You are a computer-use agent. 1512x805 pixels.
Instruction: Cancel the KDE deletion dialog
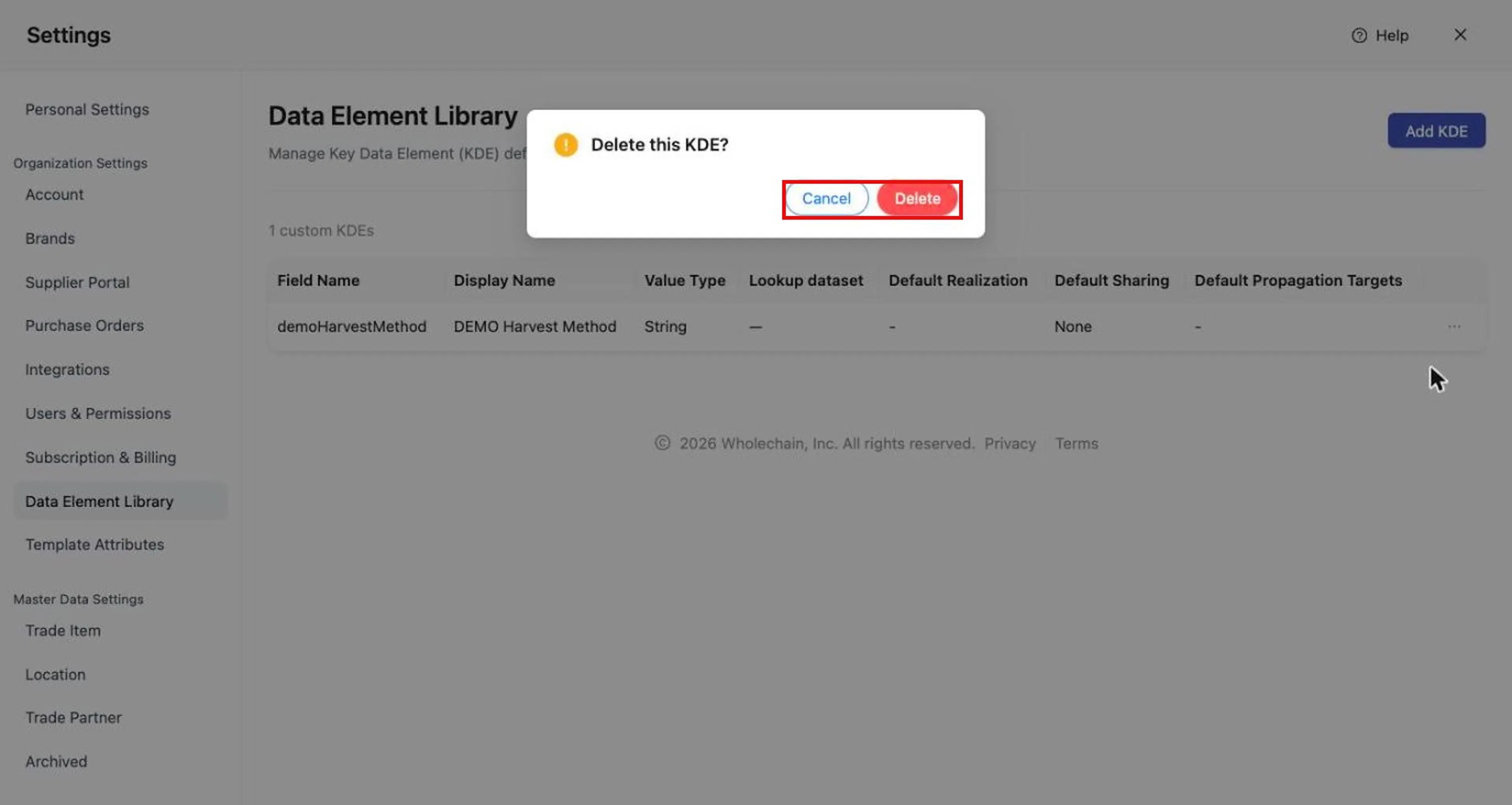click(x=826, y=198)
